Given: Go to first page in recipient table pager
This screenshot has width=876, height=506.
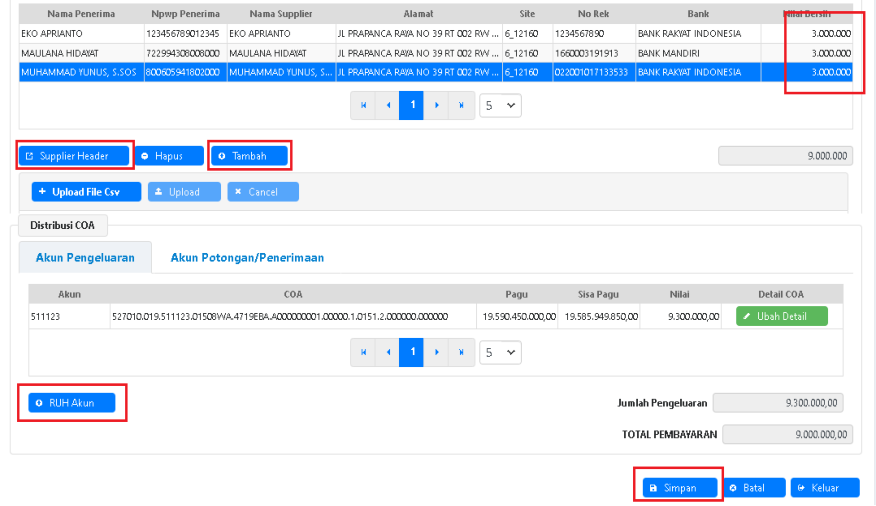Looking at the screenshot, I should pos(363,105).
